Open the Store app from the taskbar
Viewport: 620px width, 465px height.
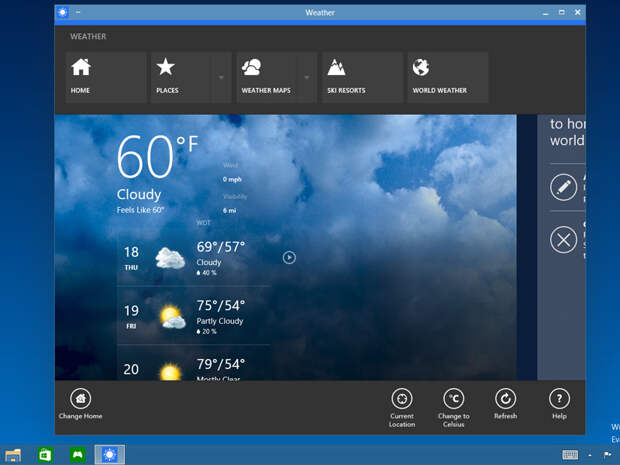tap(45, 455)
